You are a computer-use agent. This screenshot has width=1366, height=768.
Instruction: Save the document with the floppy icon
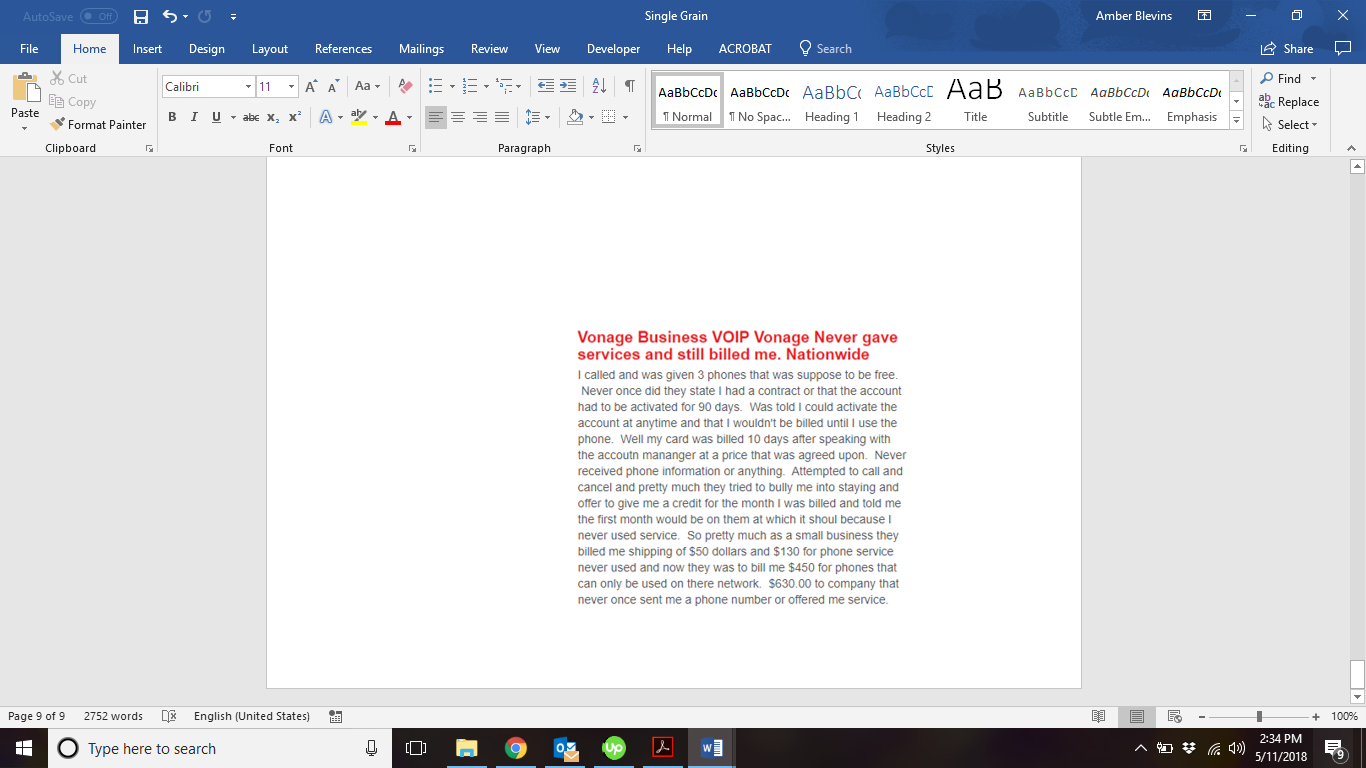coord(141,16)
